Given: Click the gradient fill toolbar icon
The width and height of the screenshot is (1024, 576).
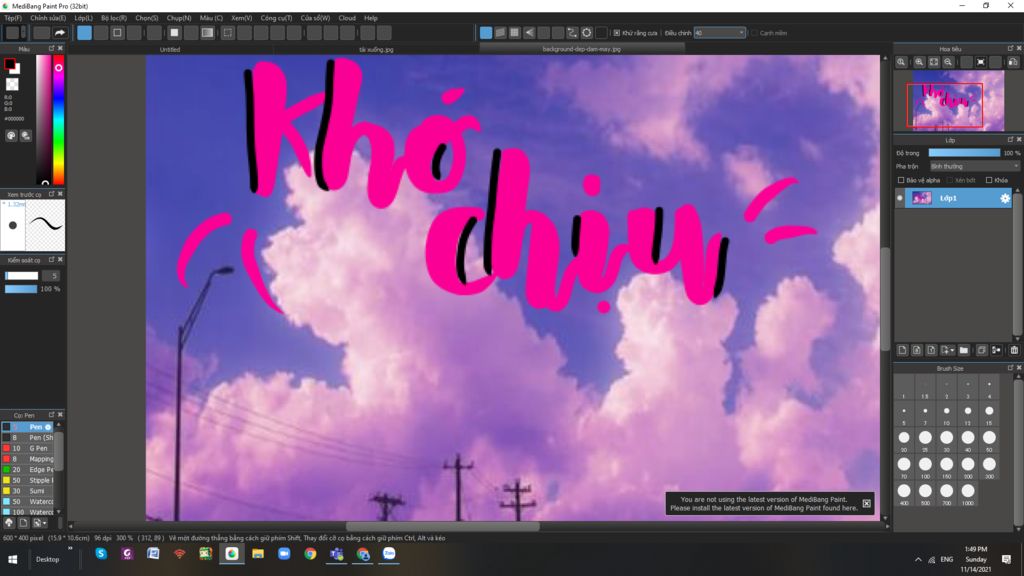Looking at the screenshot, I should [x=207, y=33].
